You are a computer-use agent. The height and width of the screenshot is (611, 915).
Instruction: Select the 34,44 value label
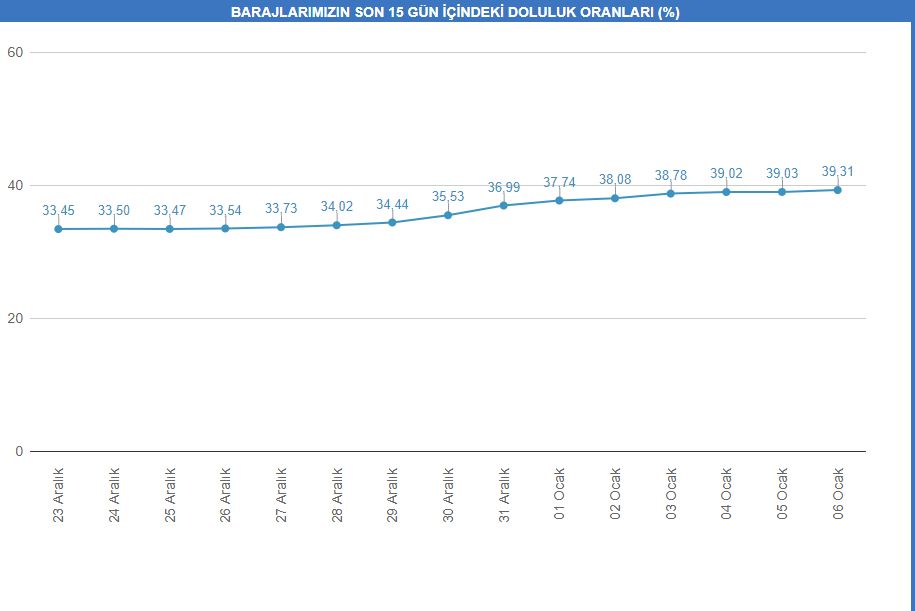(392, 204)
